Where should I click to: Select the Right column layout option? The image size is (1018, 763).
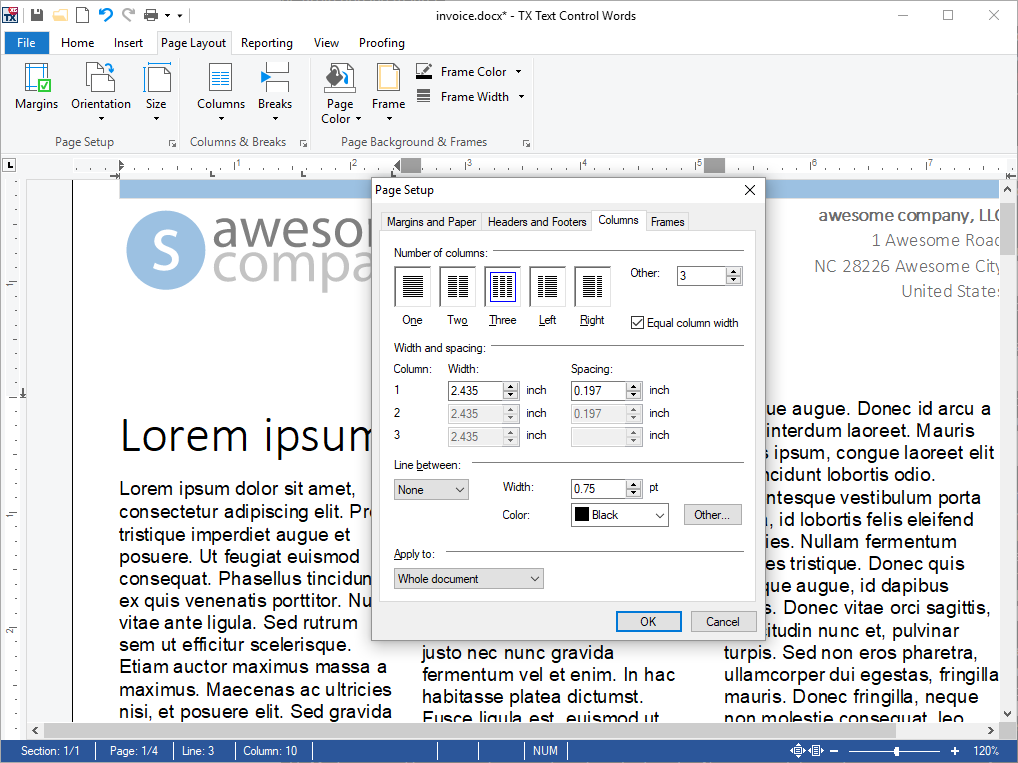coord(592,287)
